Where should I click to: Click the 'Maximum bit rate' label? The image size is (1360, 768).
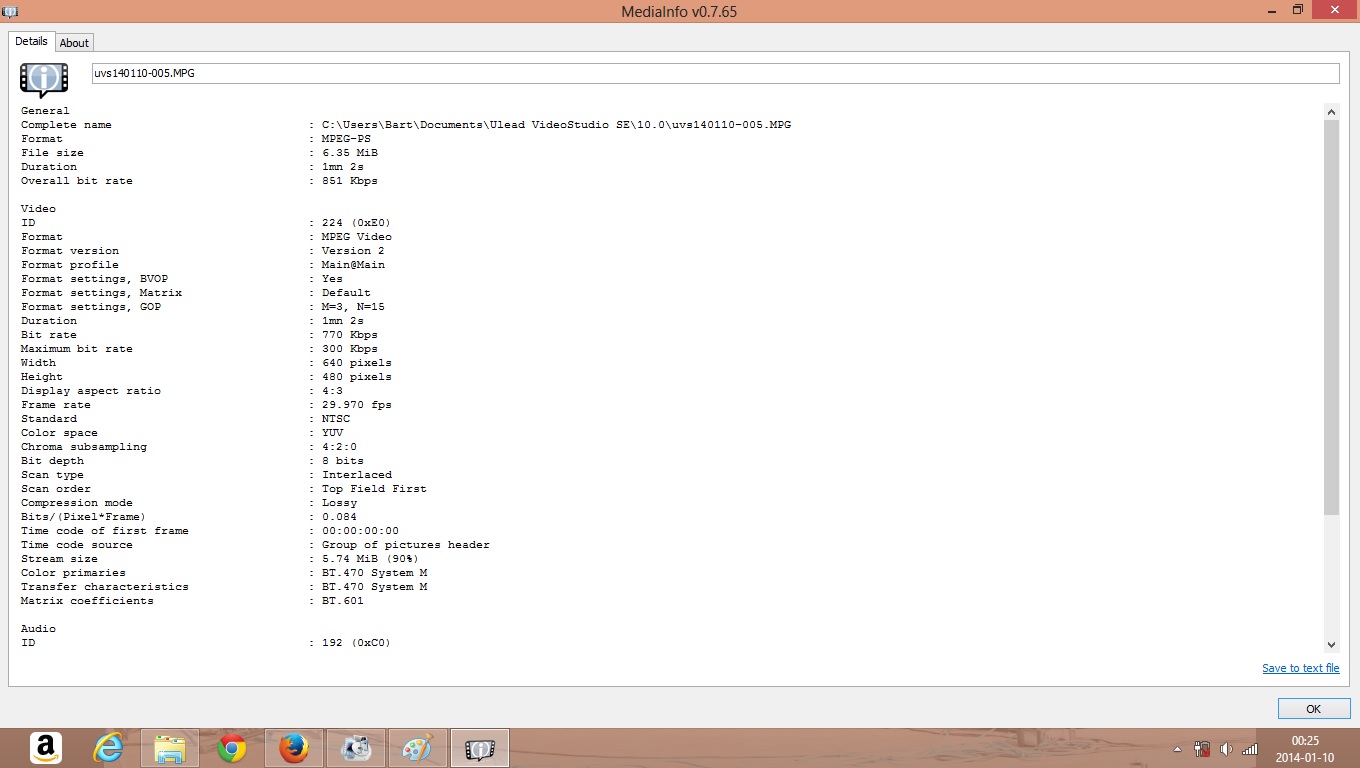(x=77, y=349)
